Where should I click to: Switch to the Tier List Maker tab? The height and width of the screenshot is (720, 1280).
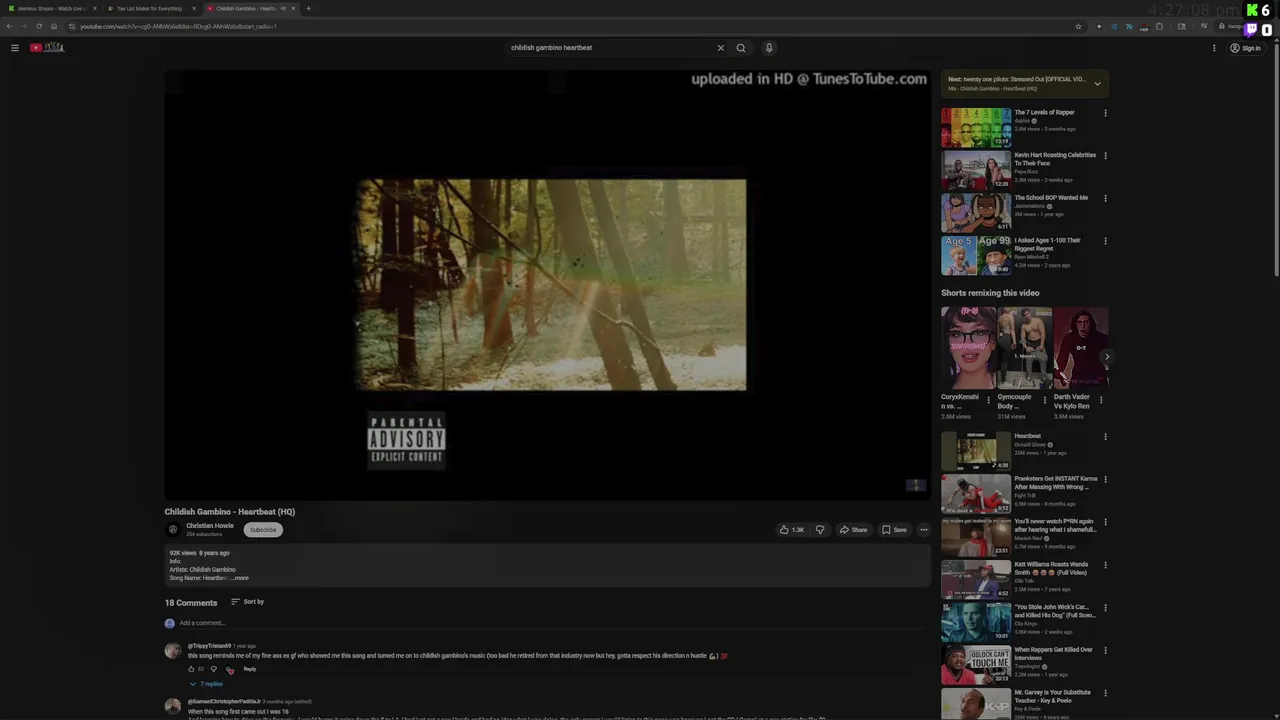(148, 8)
